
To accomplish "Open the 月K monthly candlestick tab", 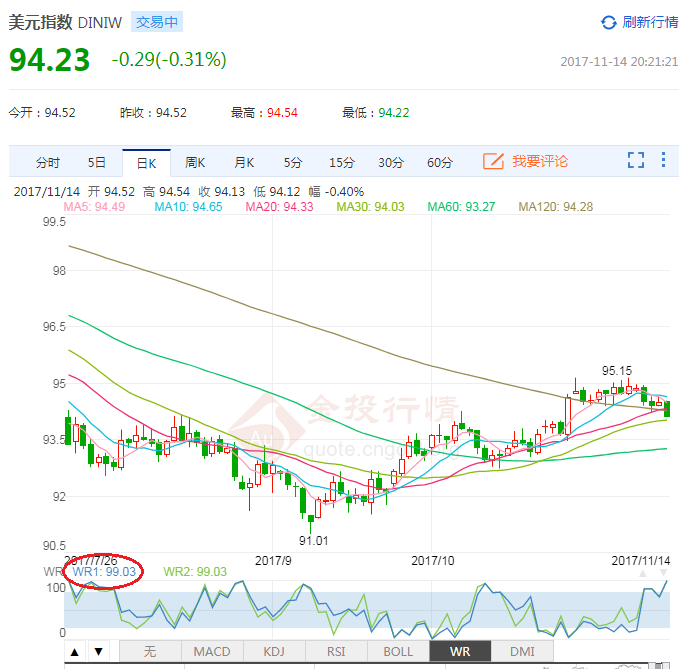I will coord(244,162).
